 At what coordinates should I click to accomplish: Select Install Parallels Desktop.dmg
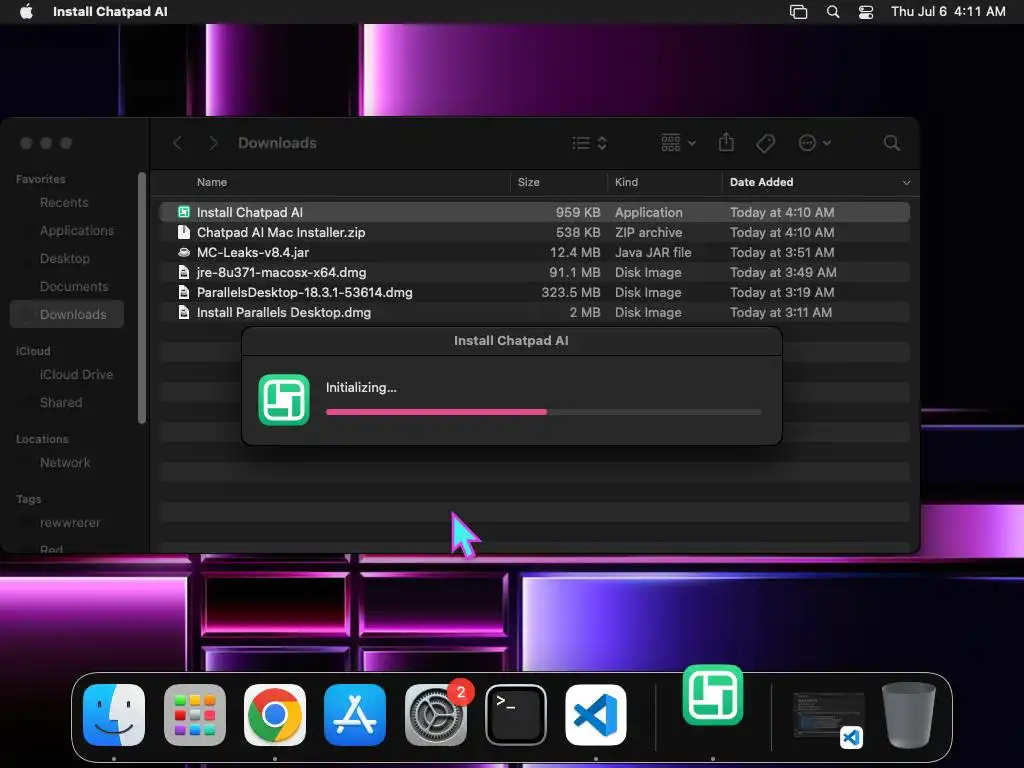click(x=534, y=312)
